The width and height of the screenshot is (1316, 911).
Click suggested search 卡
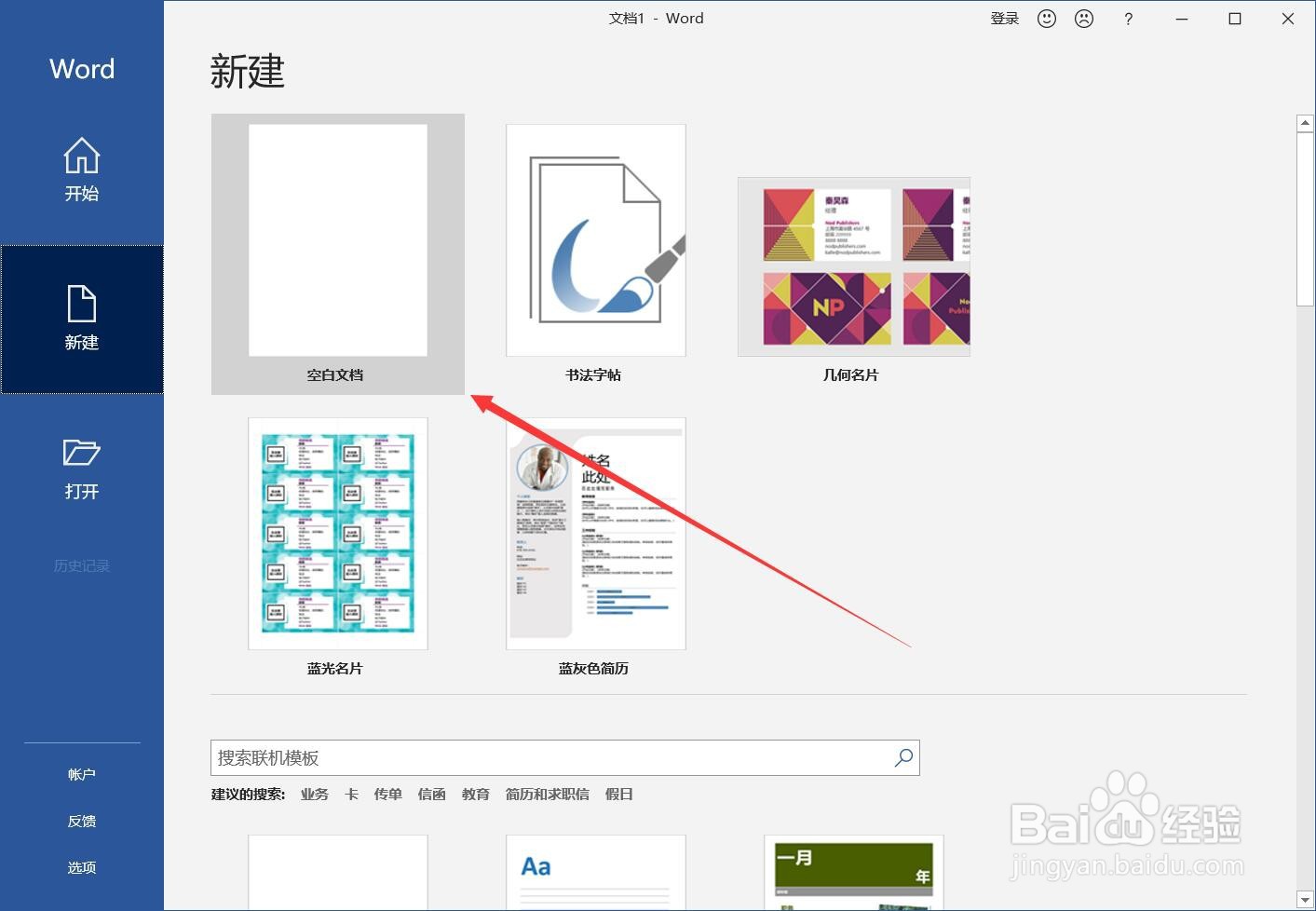click(x=351, y=795)
